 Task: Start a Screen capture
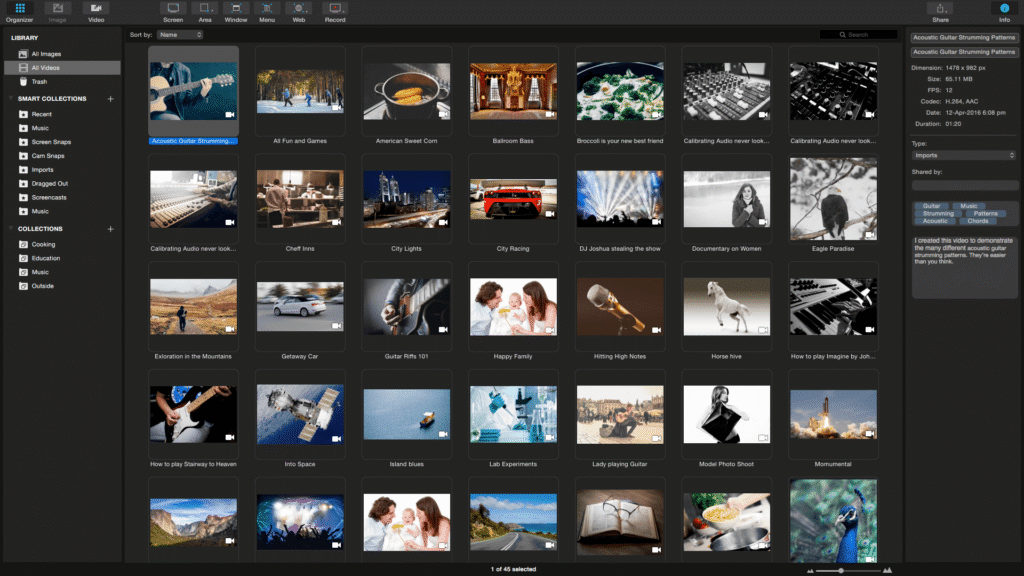[173, 11]
